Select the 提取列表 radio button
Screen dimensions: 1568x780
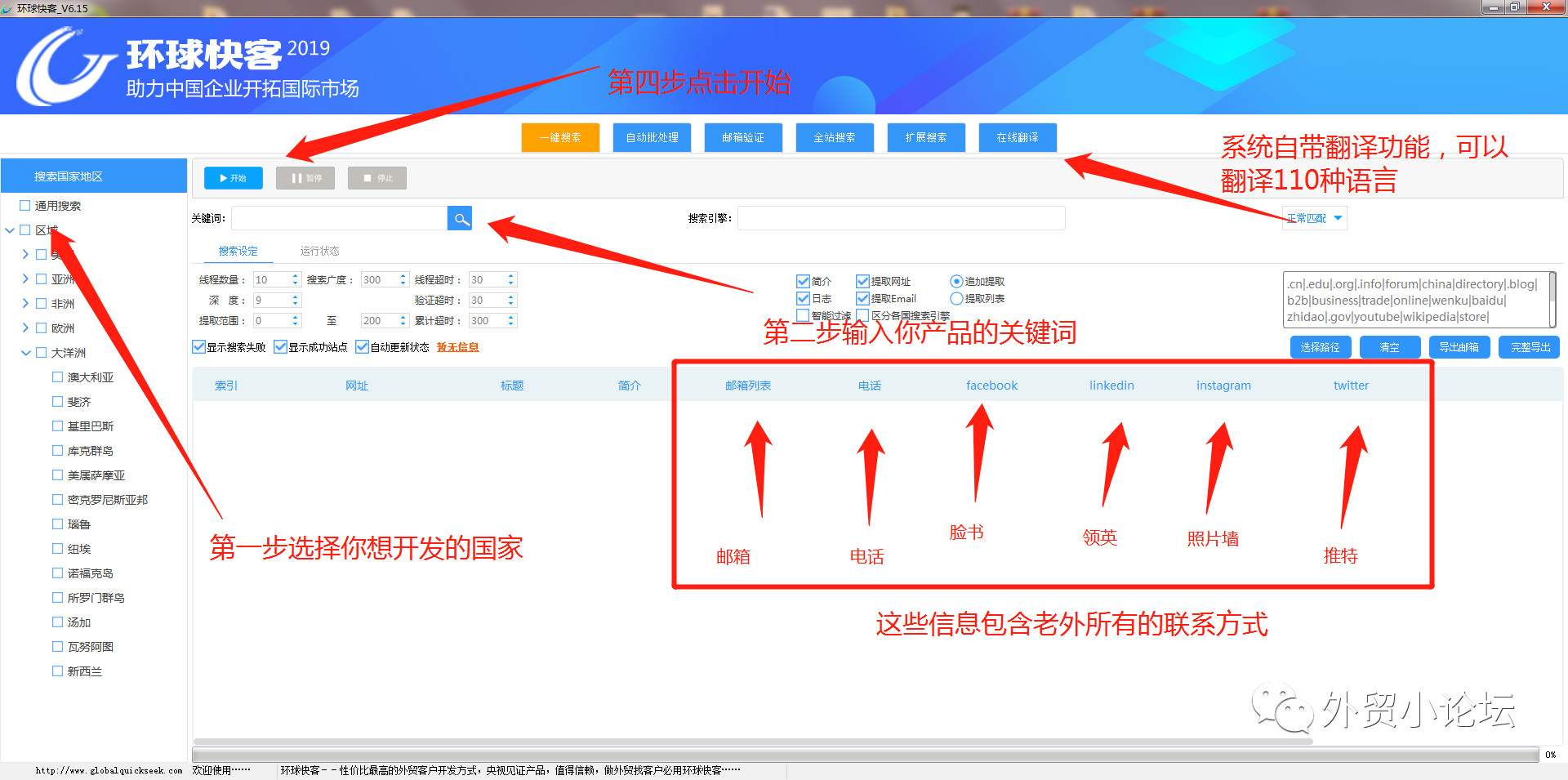click(x=956, y=298)
